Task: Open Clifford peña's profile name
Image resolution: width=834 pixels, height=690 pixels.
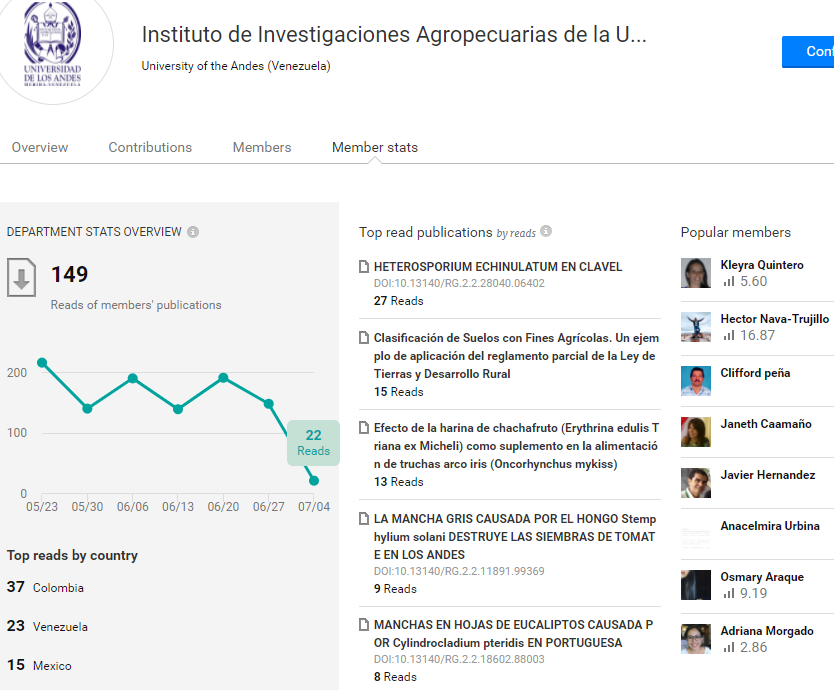Action: [755, 373]
